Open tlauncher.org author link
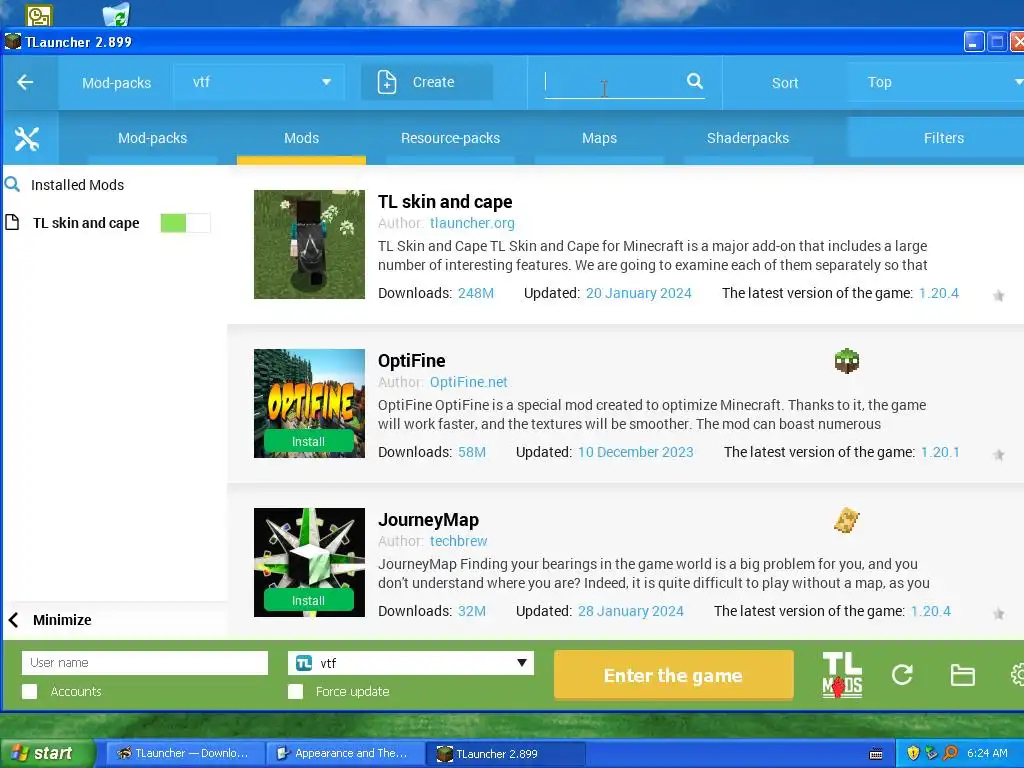1024x768 pixels. coord(472,223)
